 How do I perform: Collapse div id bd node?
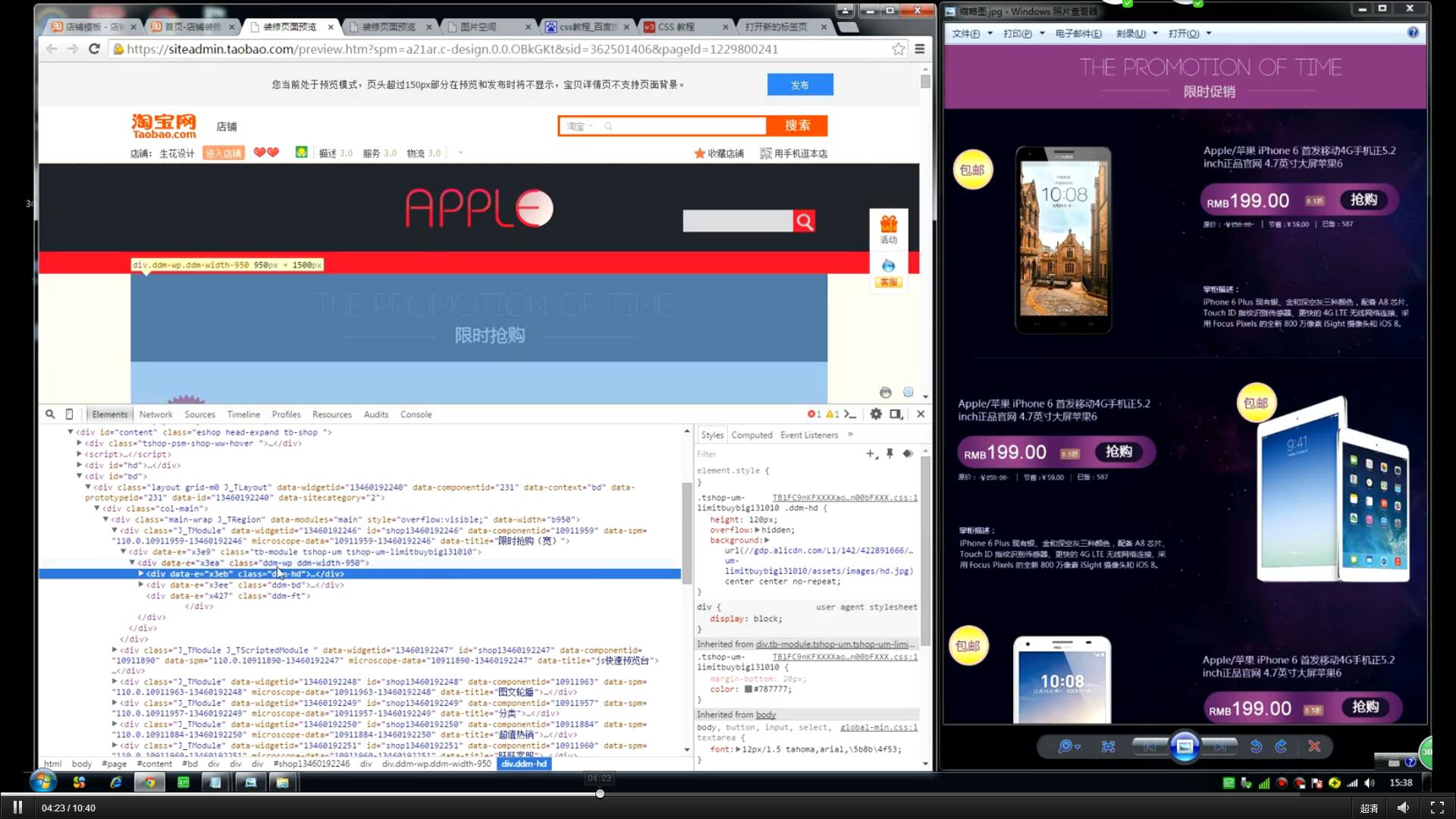click(80, 476)
